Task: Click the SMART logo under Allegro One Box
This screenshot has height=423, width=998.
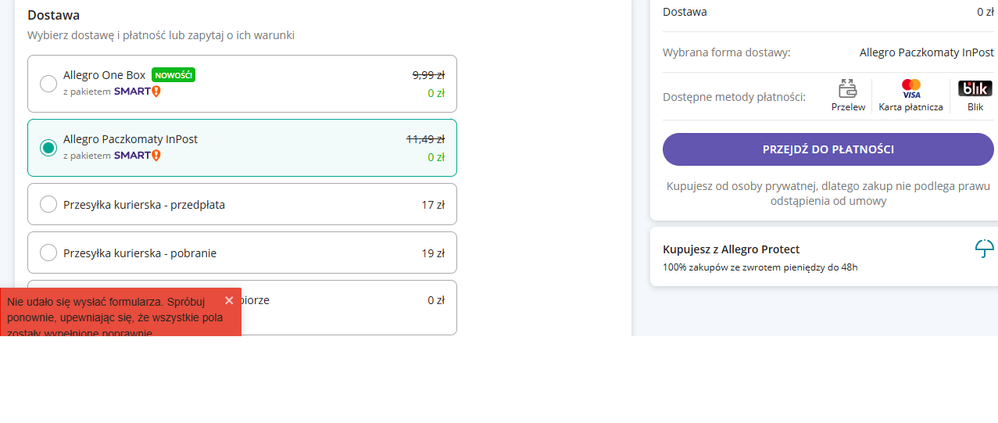Action: coord(137,92)
